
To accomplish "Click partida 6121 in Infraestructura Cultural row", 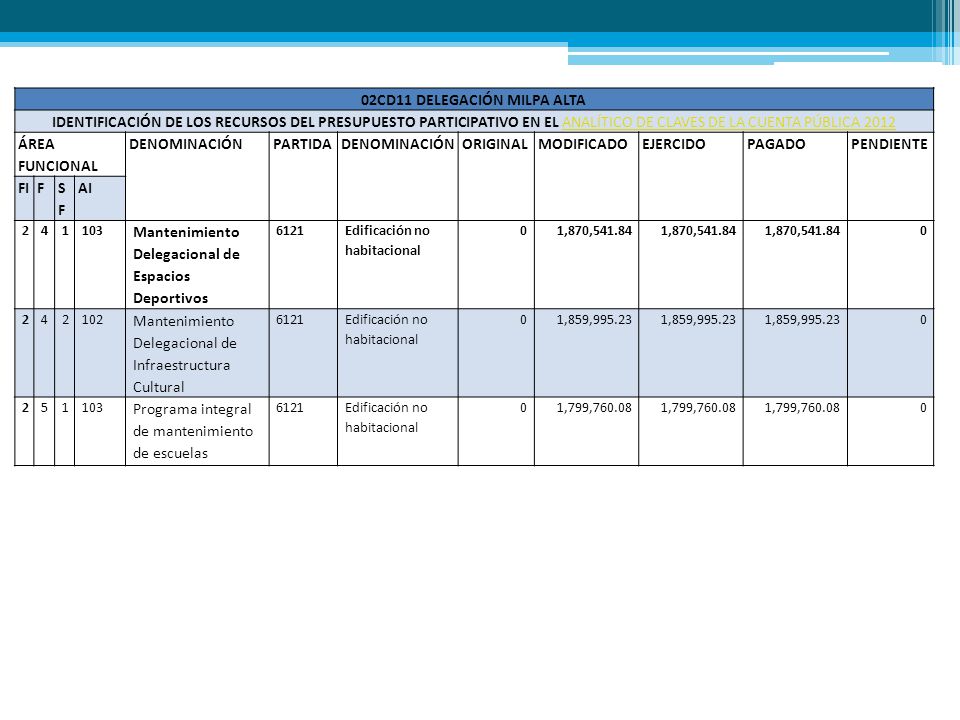I will [290, 320].
